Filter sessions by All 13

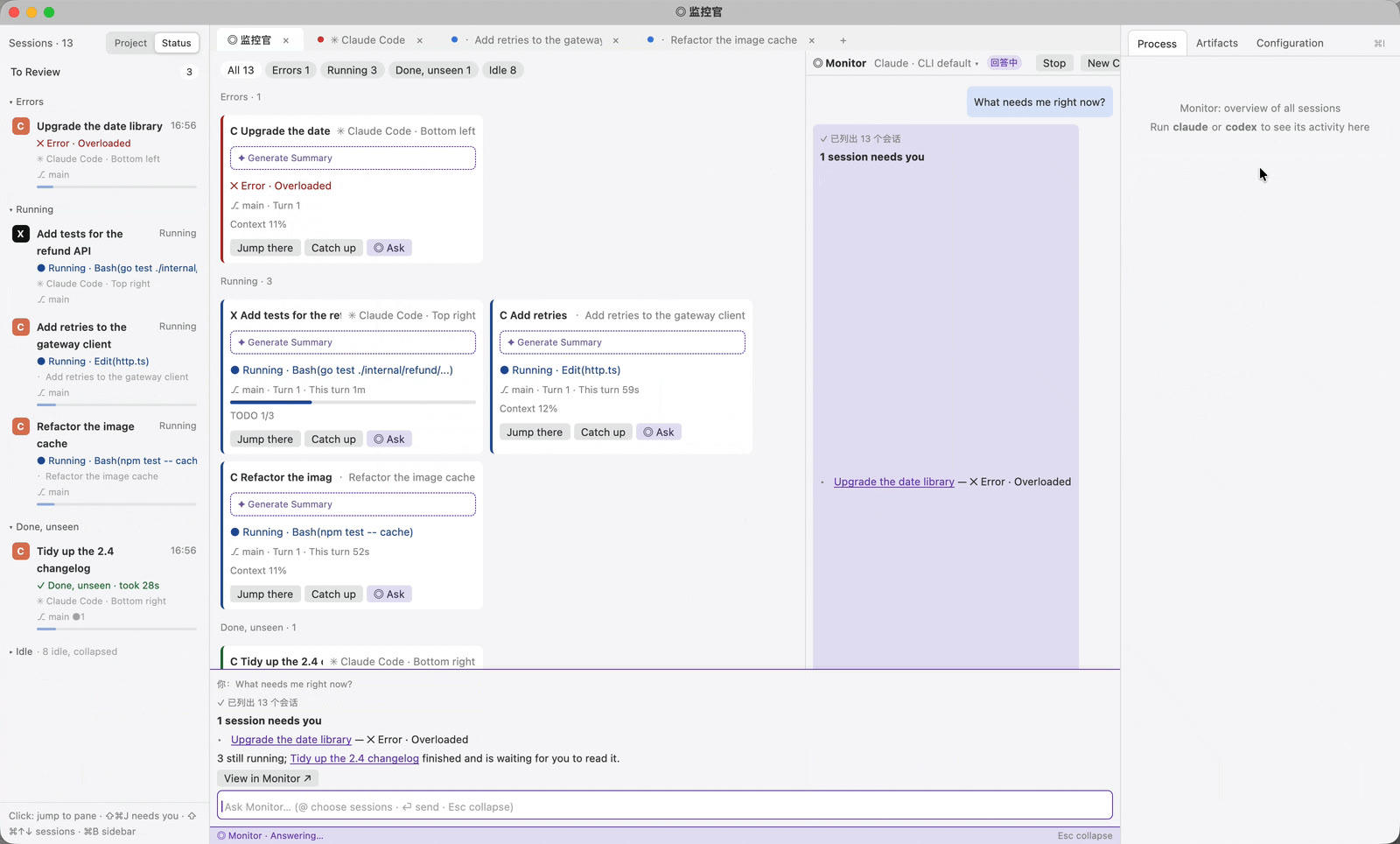(241, 70)
